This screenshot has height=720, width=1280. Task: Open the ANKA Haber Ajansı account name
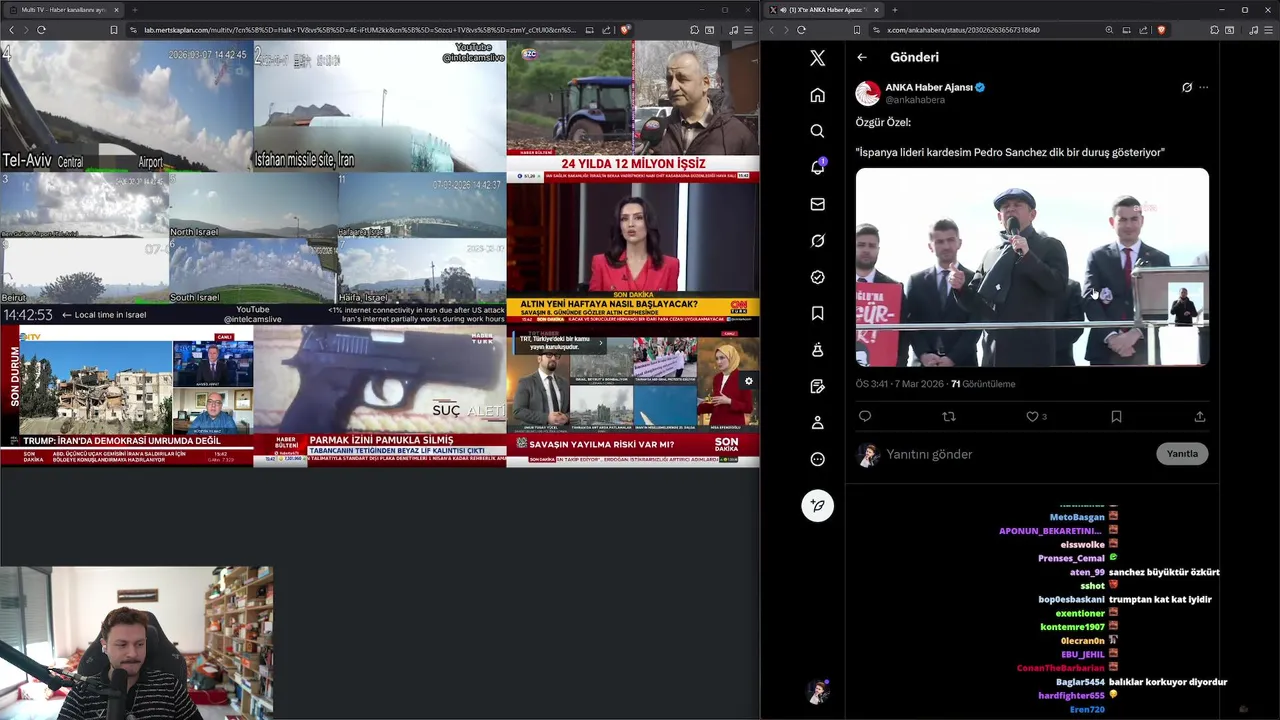[x=929, y=87]
